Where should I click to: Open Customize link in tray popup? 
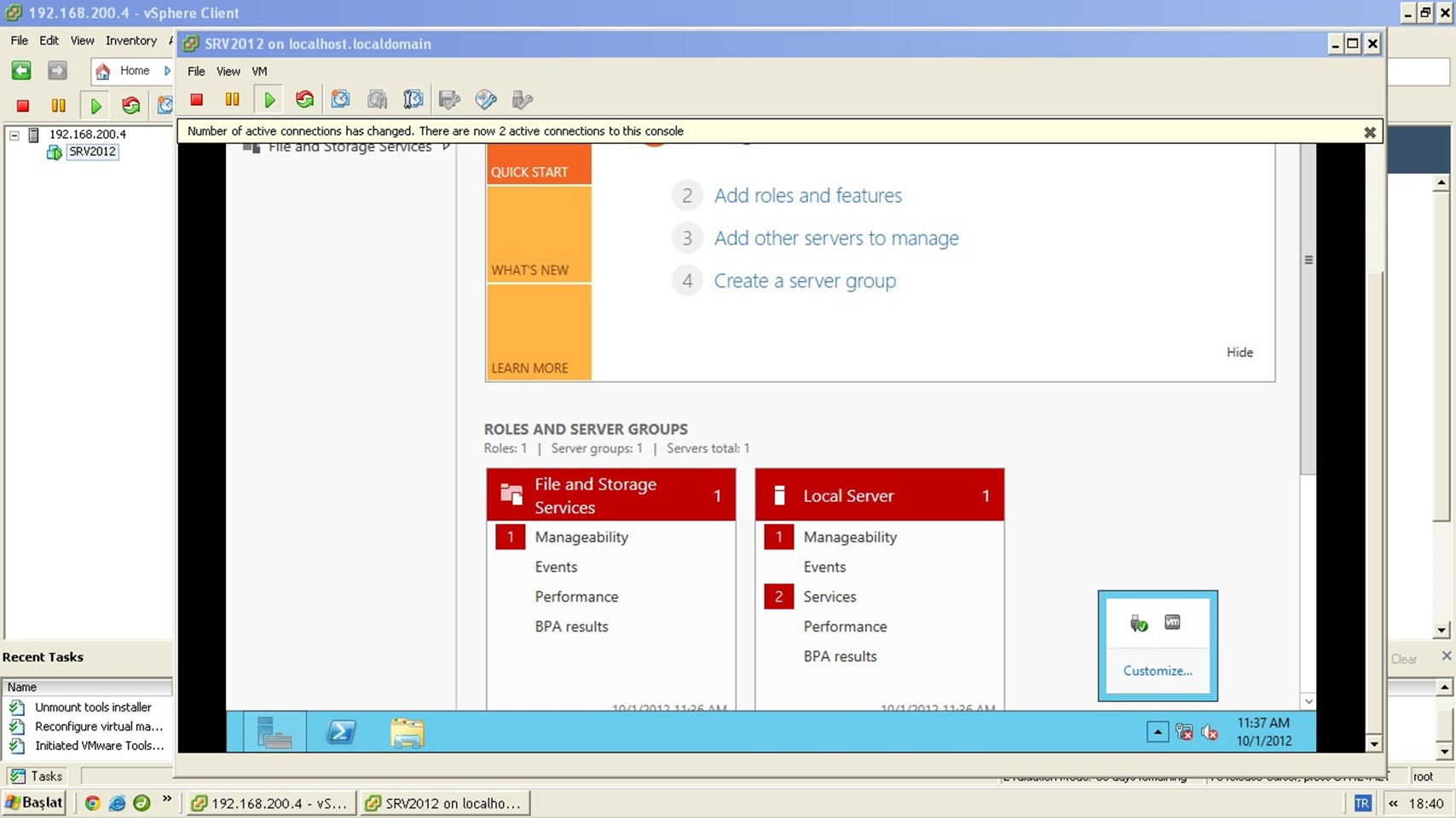tap(1158, 671)
